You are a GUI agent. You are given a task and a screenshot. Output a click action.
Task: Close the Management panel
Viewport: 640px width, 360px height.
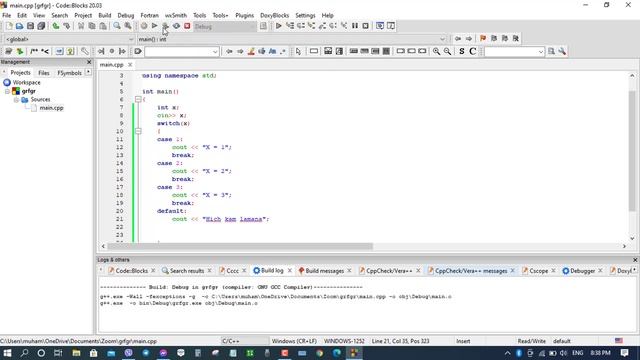pos(89,62)
